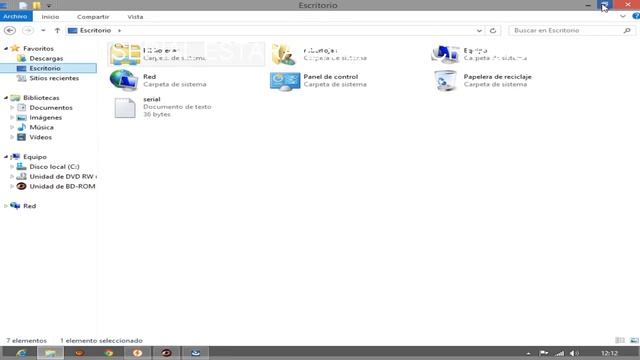640x360 pixels.
Task: Collapse the Favoritos tree section
Action: (6, 49)
